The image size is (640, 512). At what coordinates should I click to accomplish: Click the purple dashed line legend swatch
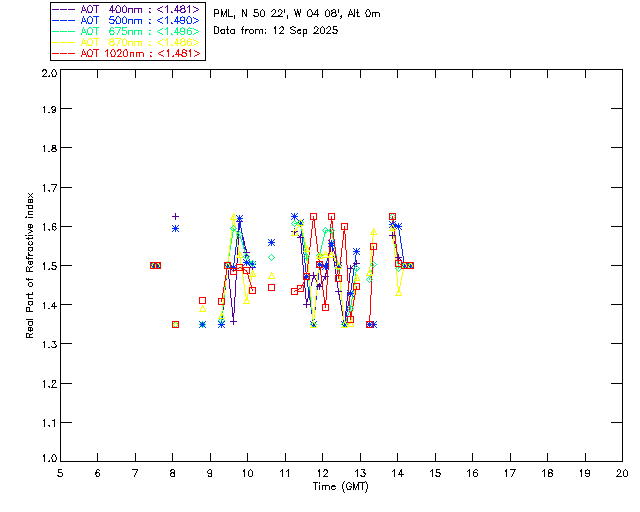coord(64,10)
